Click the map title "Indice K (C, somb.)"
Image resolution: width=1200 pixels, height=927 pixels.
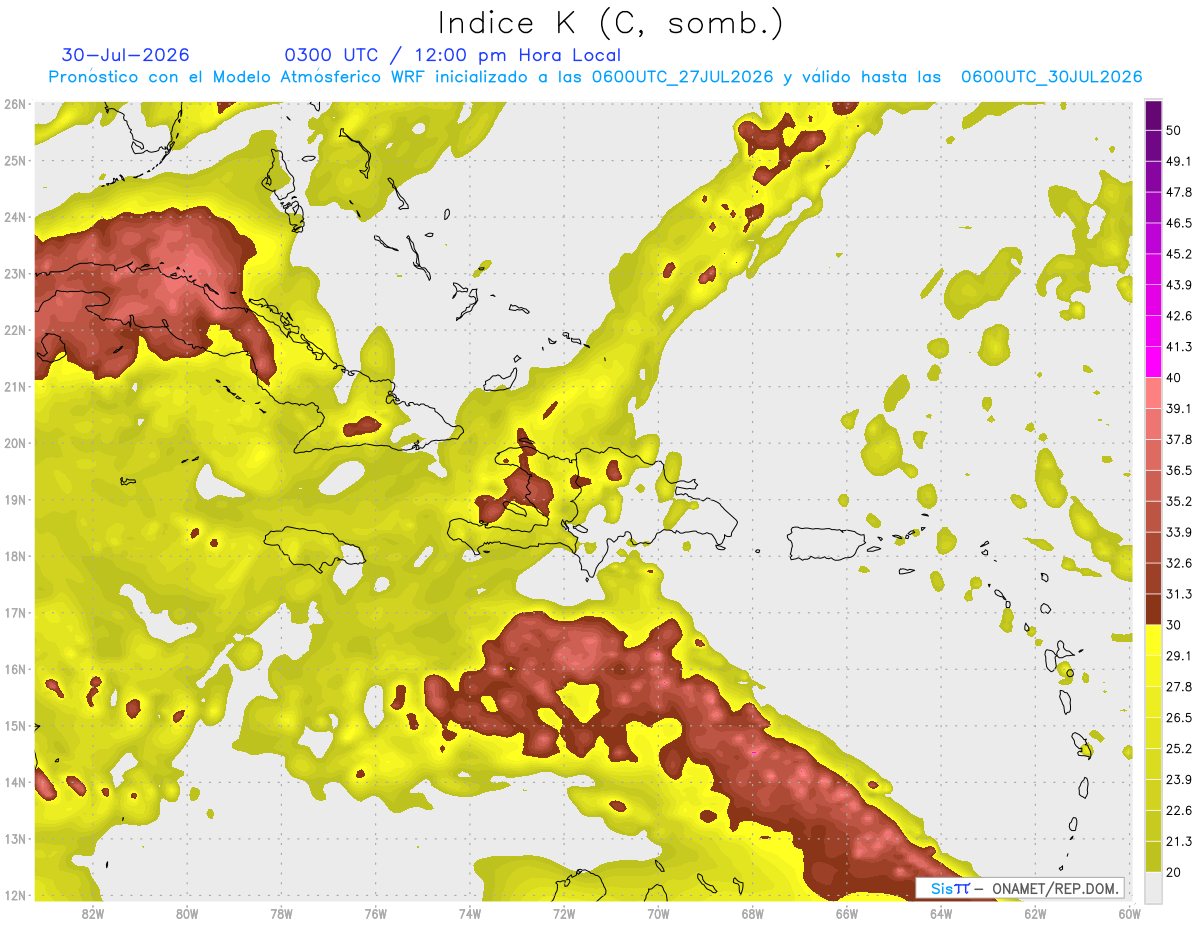tap(611, 23)
